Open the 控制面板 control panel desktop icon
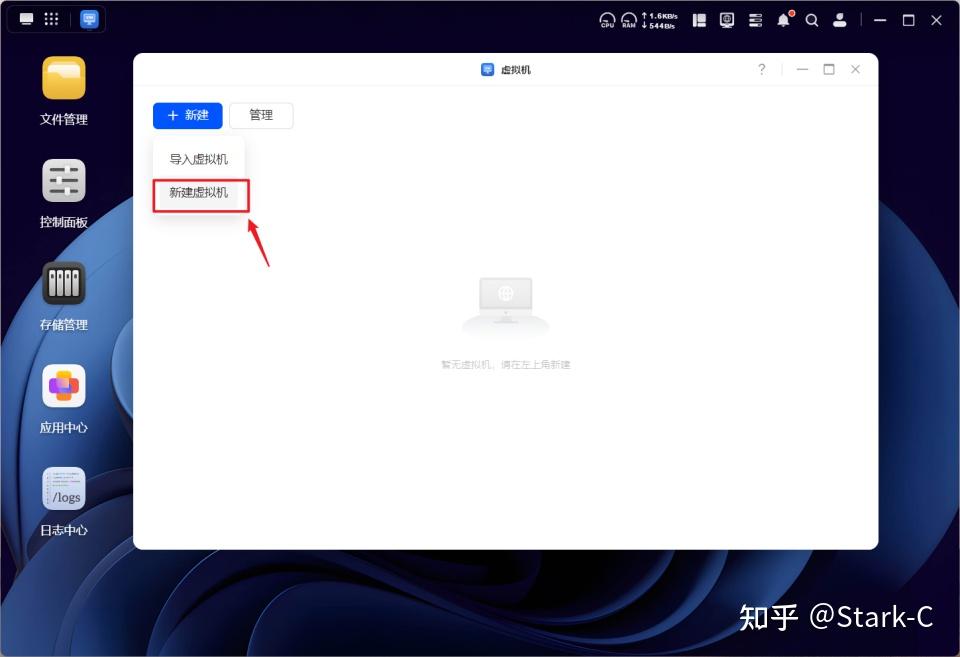 [x=64, y=181]
